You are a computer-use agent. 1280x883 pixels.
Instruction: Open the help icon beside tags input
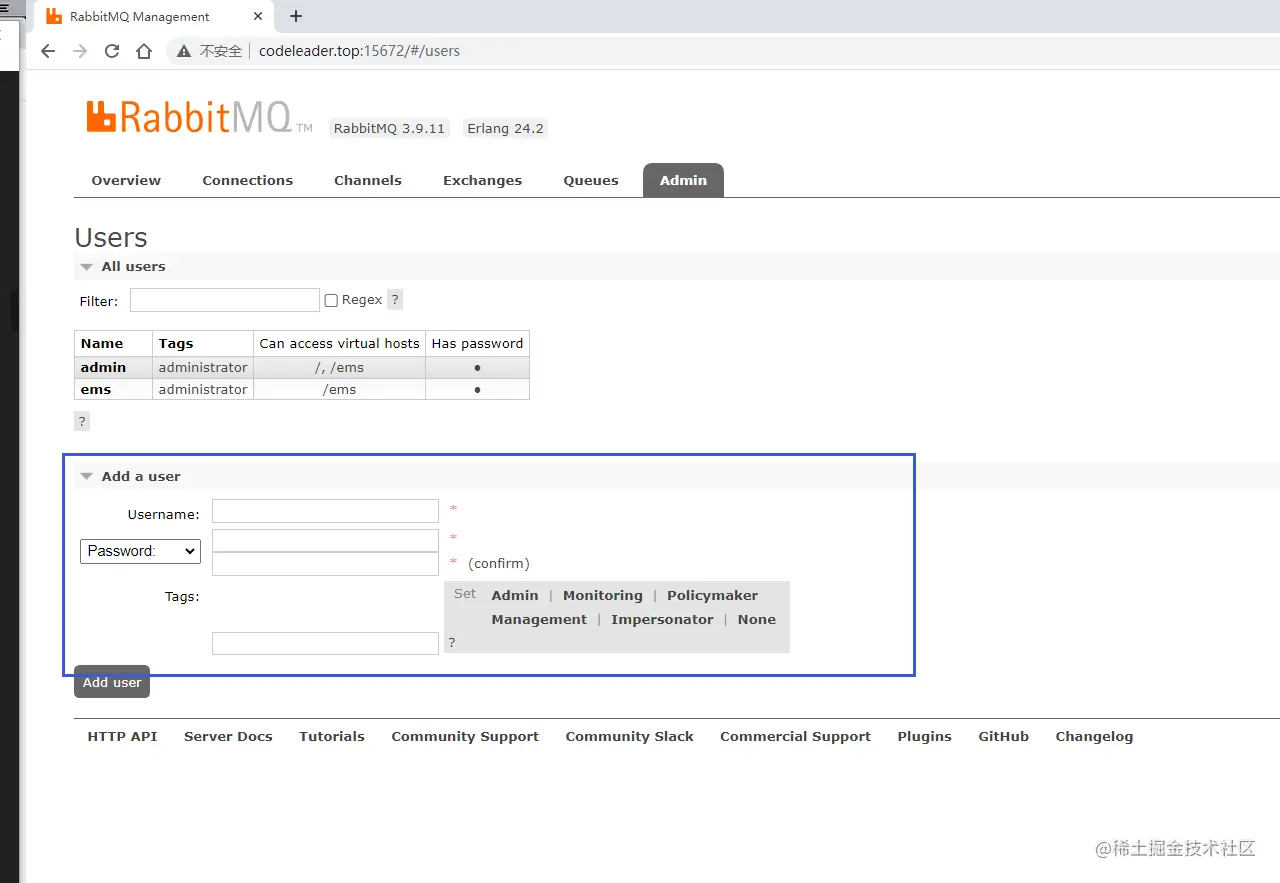[x=452, y=643]
